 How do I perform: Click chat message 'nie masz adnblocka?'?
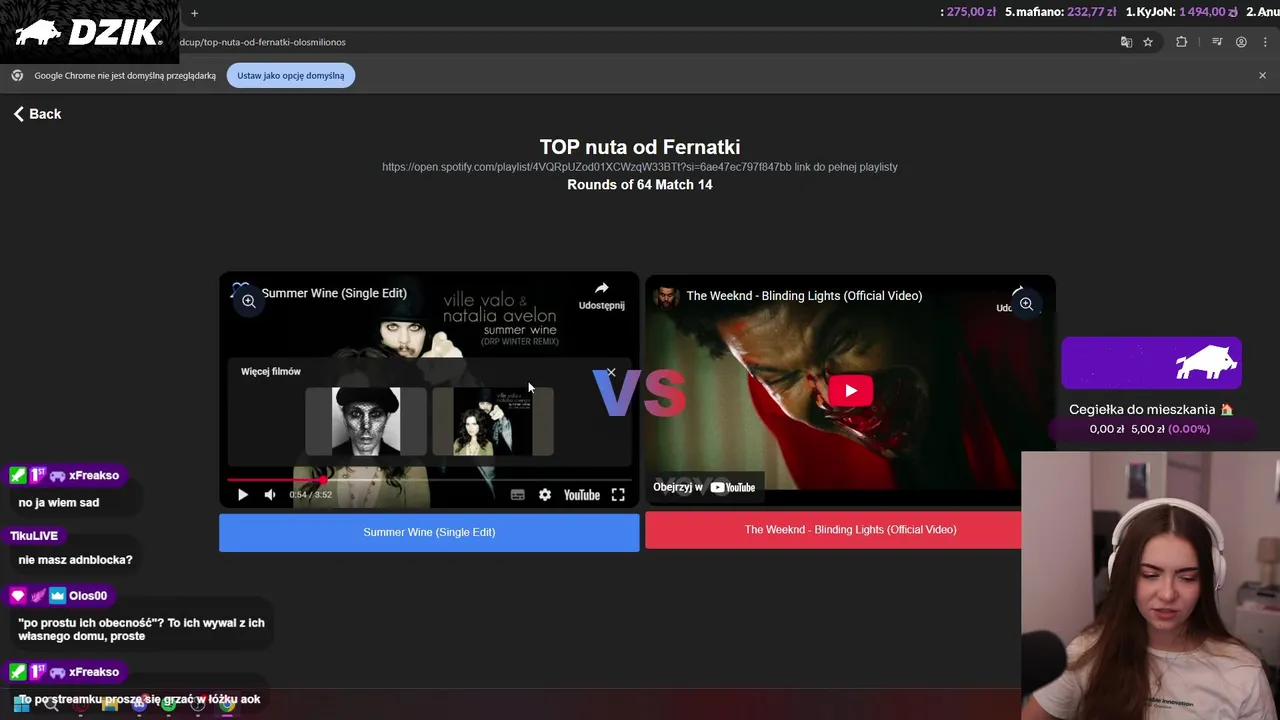click(x=75, y=560)
